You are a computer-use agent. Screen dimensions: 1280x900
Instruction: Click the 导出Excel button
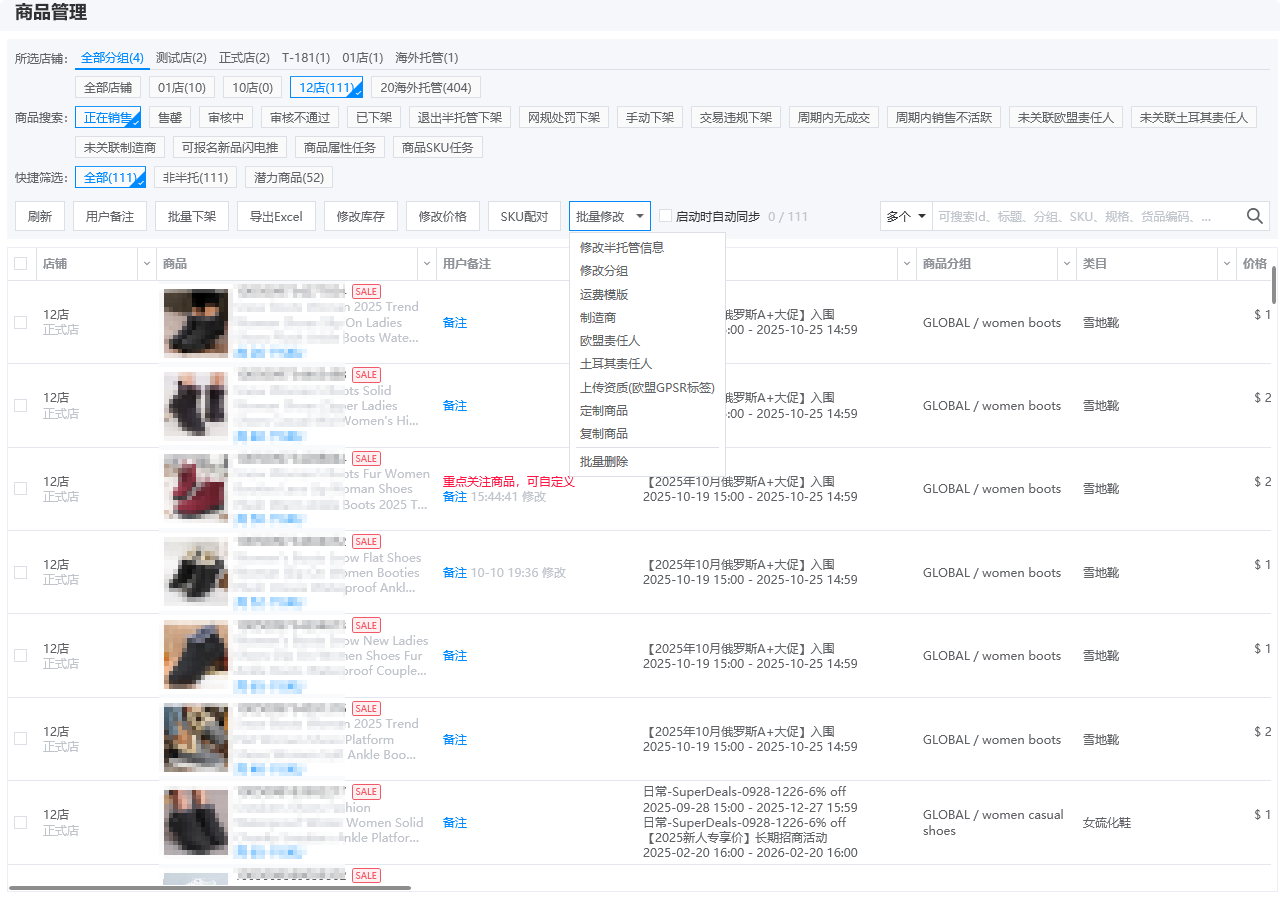click(276, 215)
